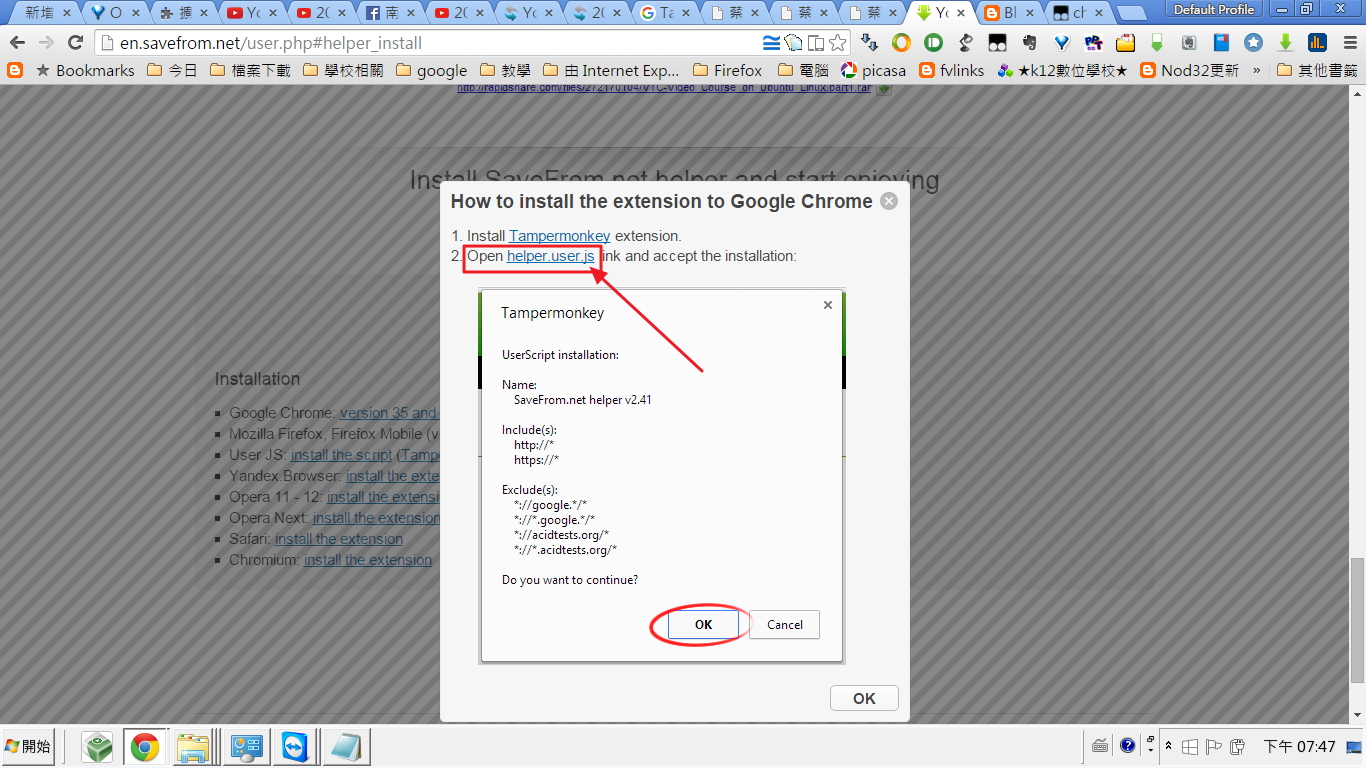Switch to the puzzle-piece 擴 tab

183,13
